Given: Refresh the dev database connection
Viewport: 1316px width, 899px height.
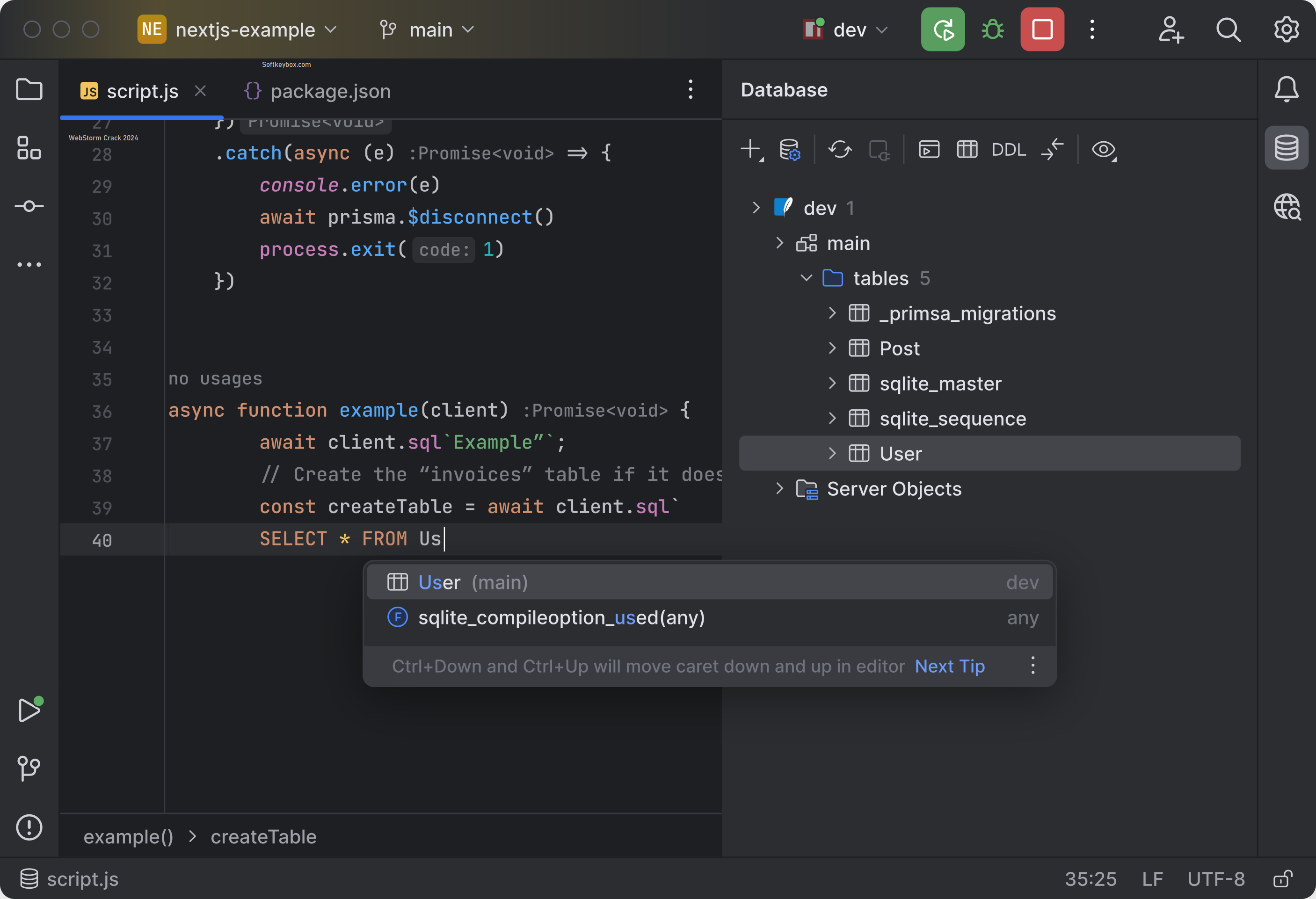Looking at the screenshot, I should (x=840, y=150).
